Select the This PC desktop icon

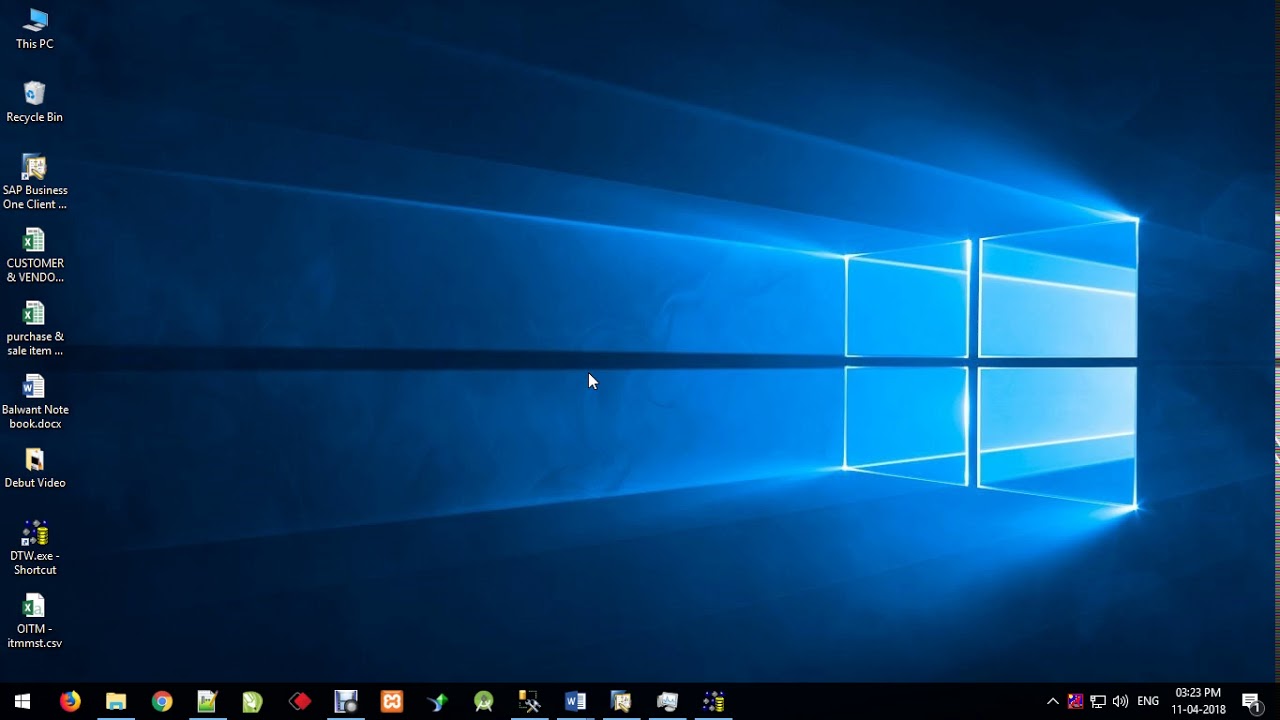pyautogui.click(x=35, y=29)
